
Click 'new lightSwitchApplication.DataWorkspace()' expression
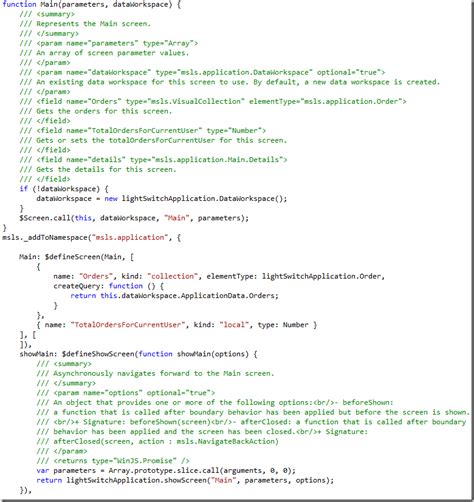pyautogui.click(x=195, y=198)
